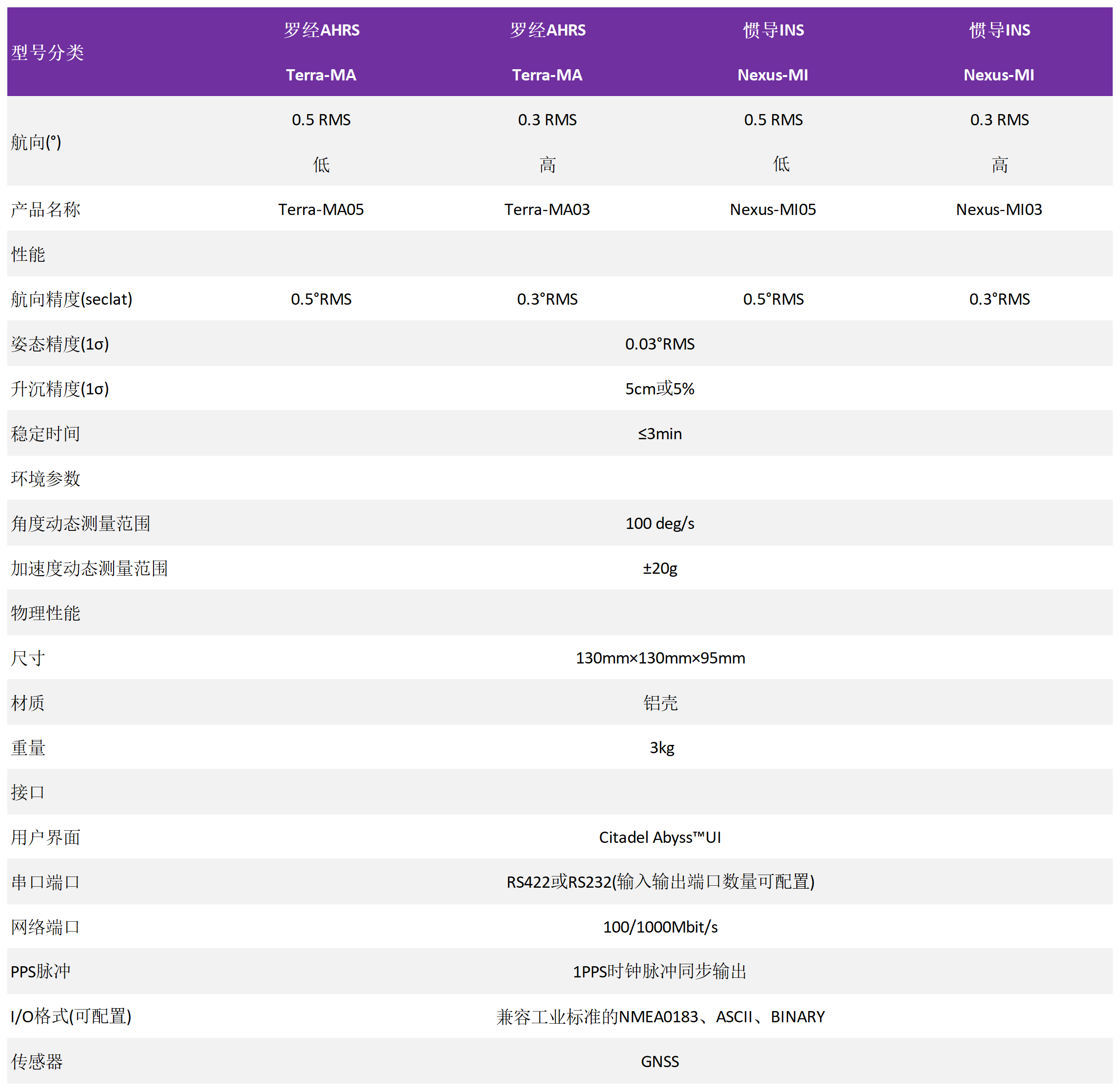Click the RS422或RS232 serial port text
This screenshot has width=1120, height=1091.
click(659, 882)
